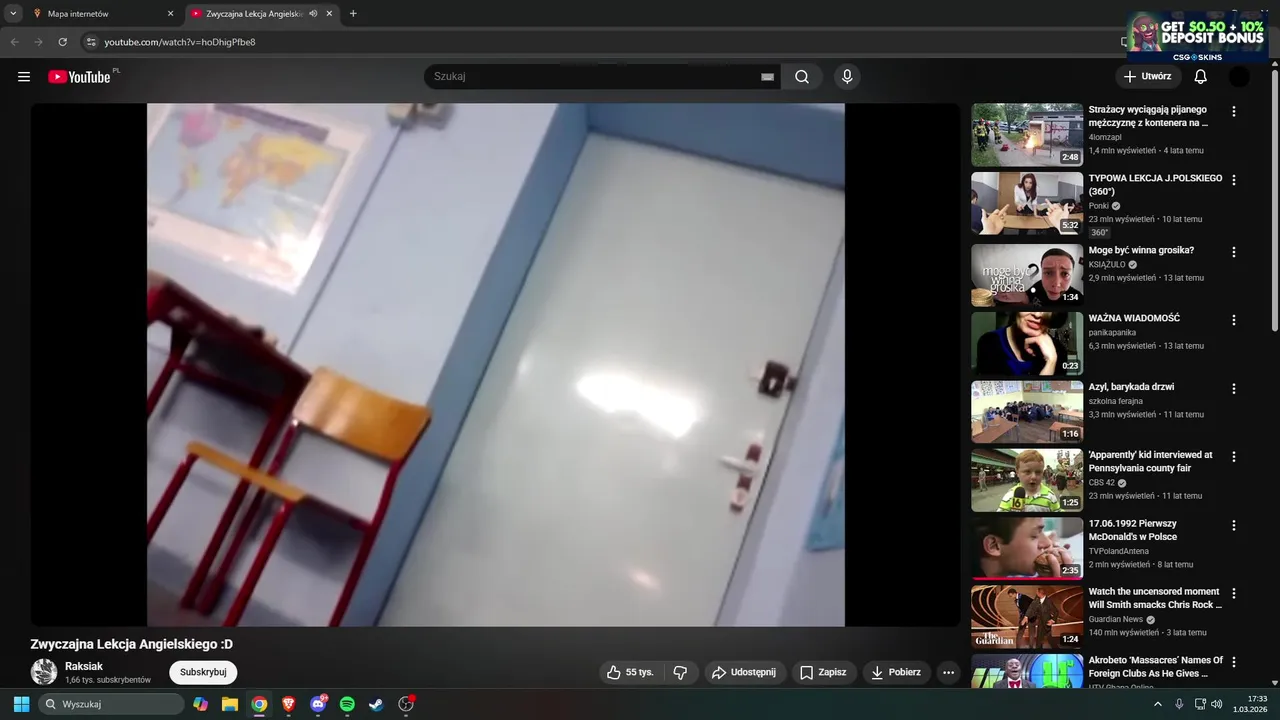1280x720 pixels.
Task: Open File Explorer from the taskbar
Action: click(x=230, y=704)
